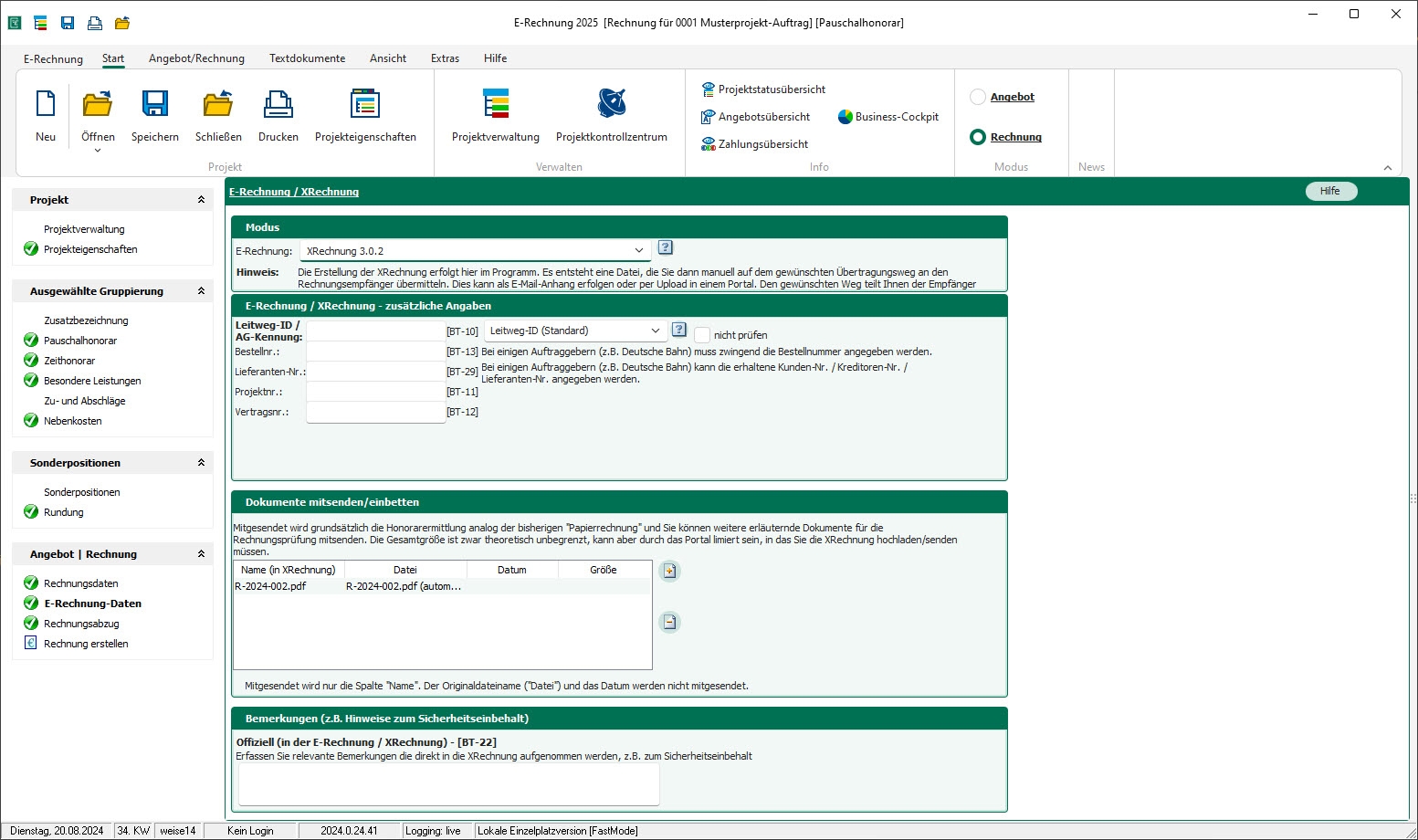
Task: Click the colored list icon in title bar
Action: 40,23
